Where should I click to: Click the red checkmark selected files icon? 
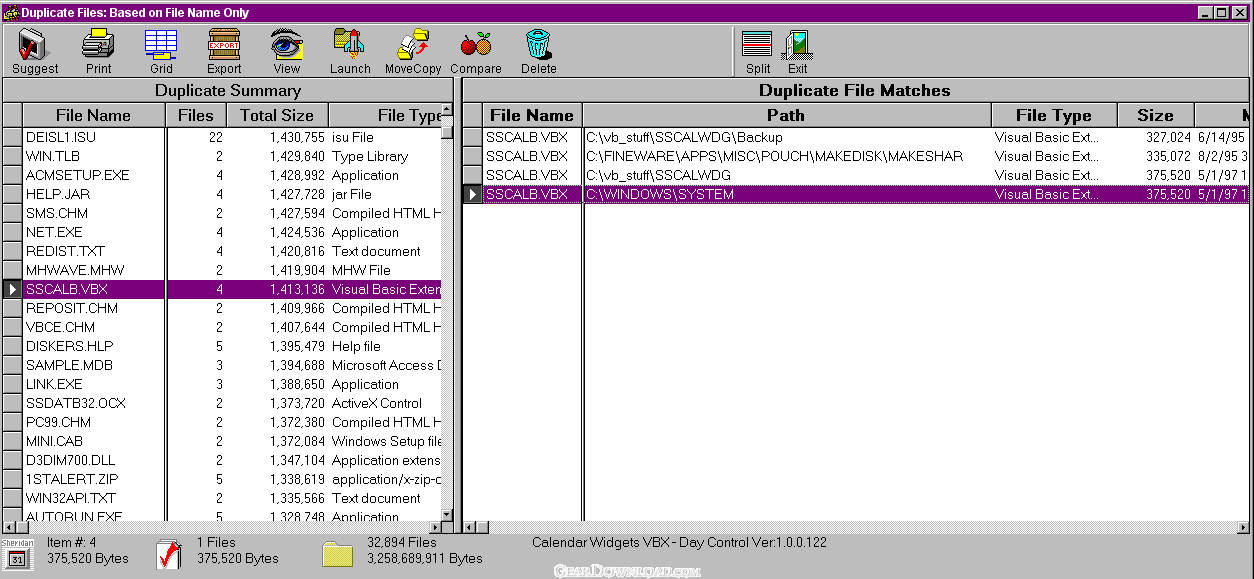[170, 554]
